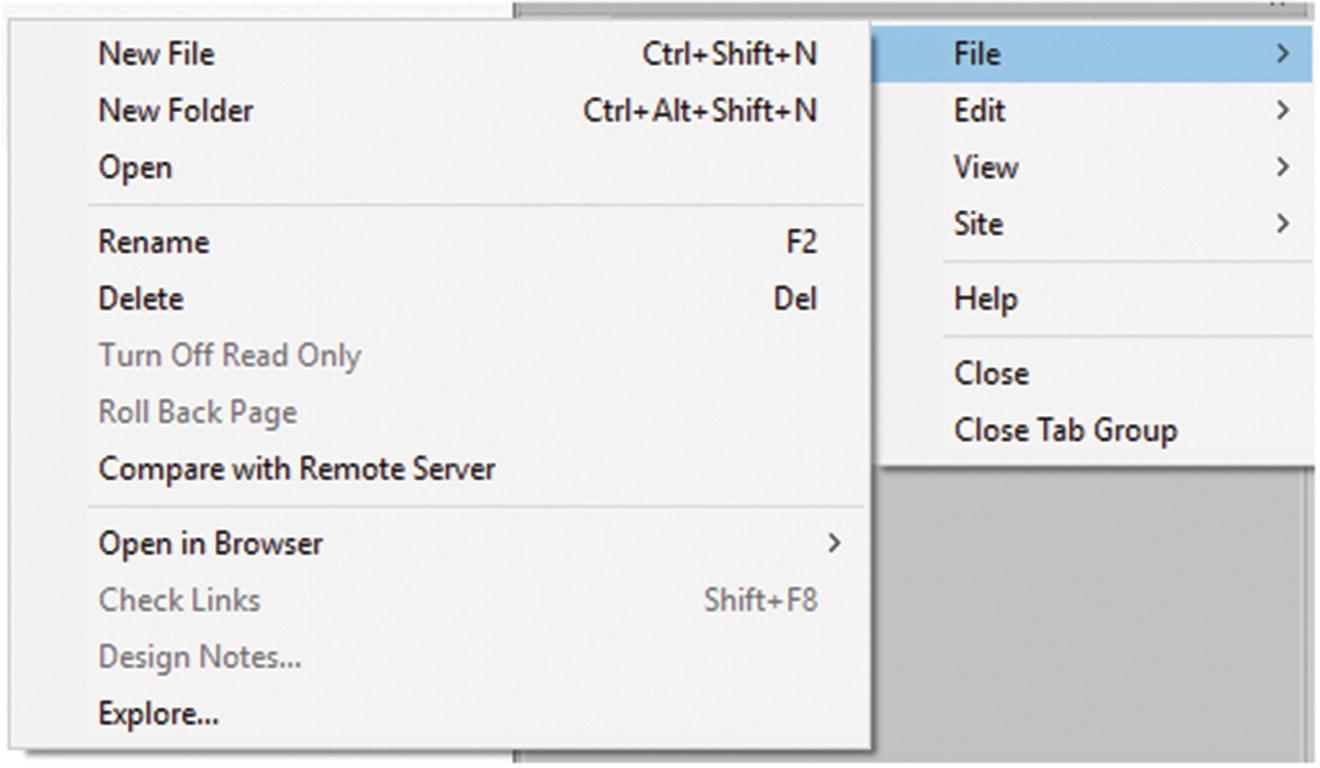Viewport: 1320px width, 768px height.
Task: Expand the Site submenu
Action: [x=978, y=224]
